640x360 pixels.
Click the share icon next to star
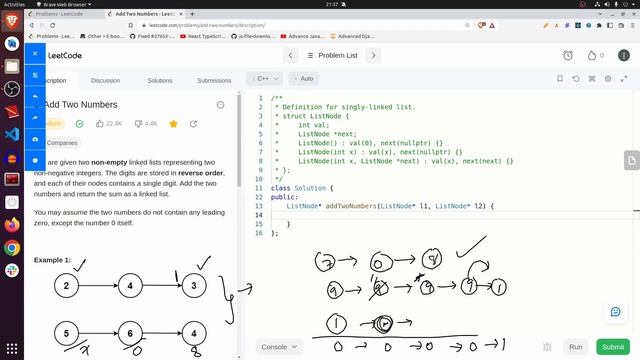pos(193,124)
